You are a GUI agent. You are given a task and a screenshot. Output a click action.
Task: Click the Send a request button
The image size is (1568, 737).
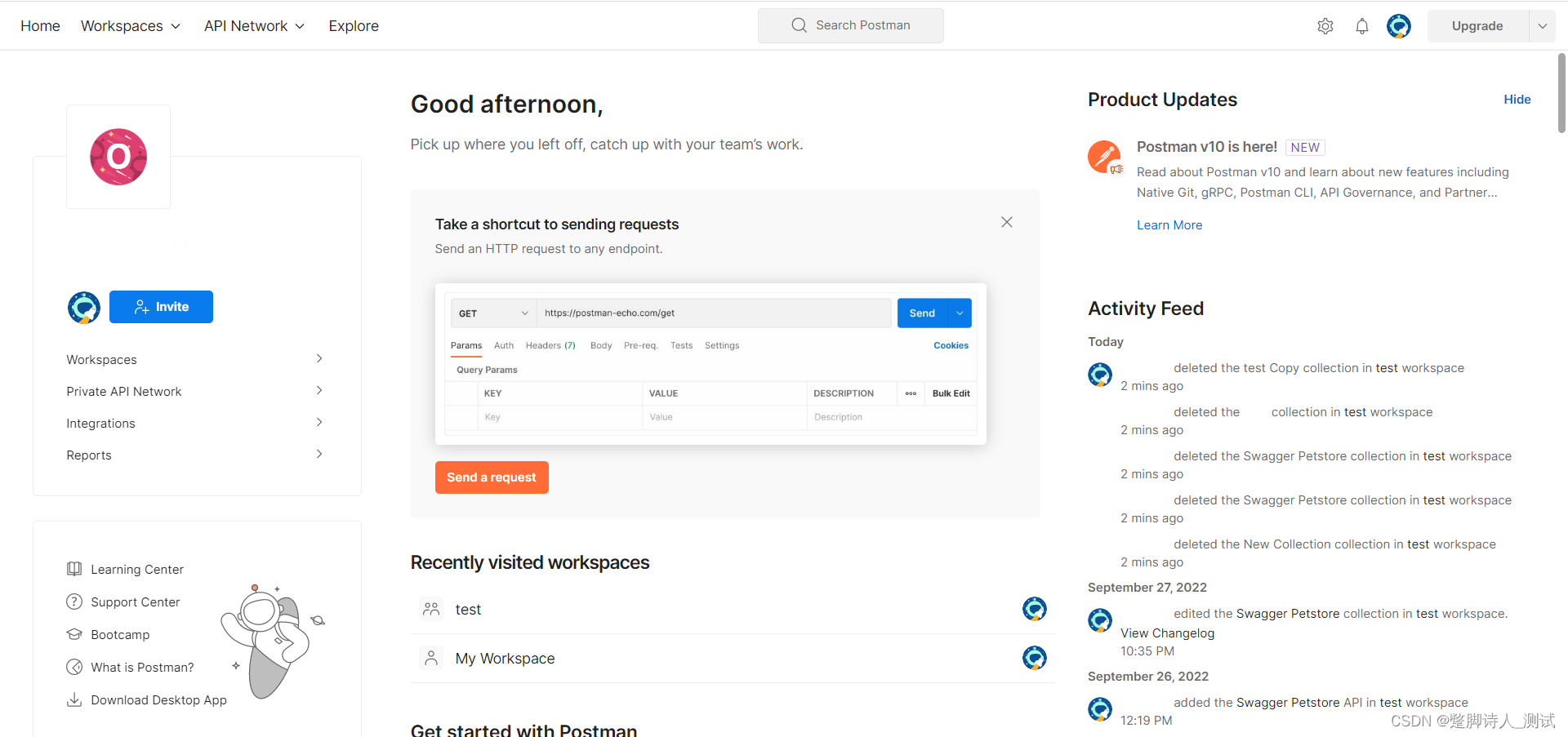491,477
